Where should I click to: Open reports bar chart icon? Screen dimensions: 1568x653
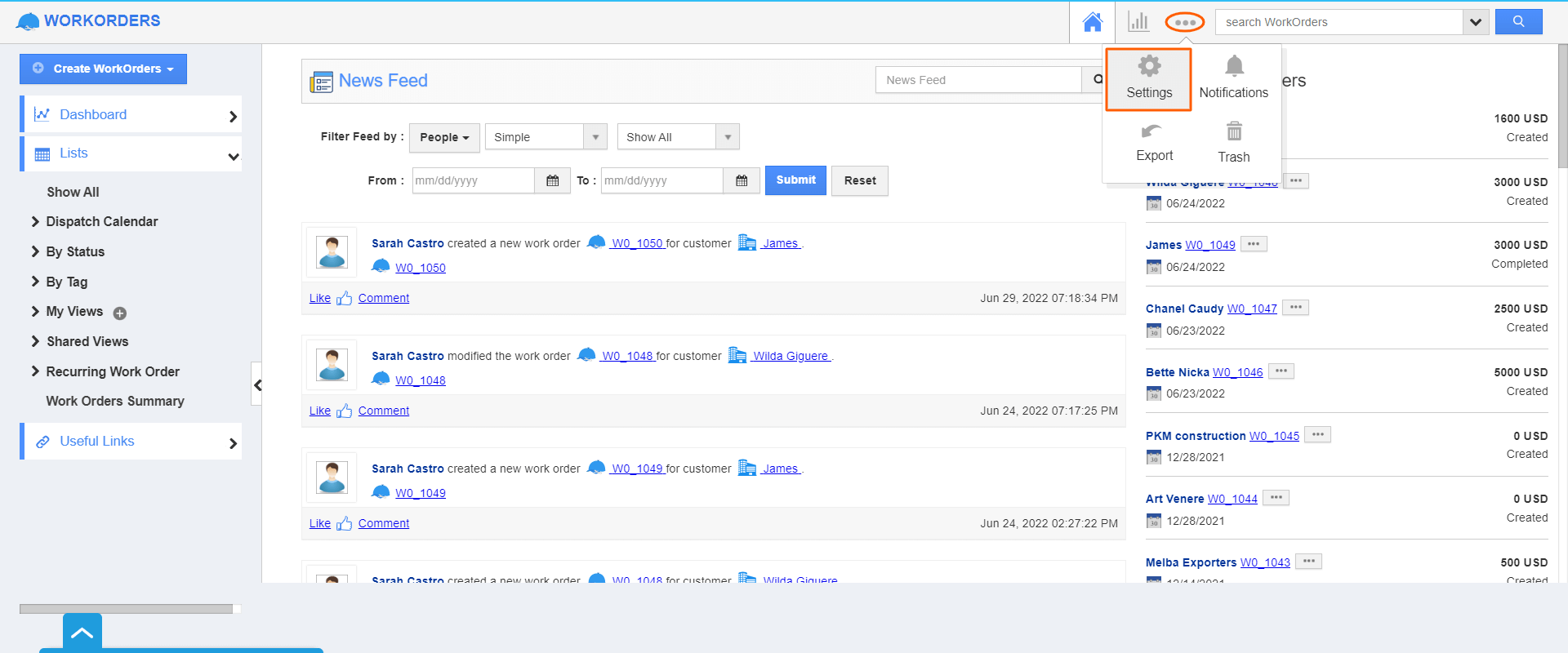1138,22
